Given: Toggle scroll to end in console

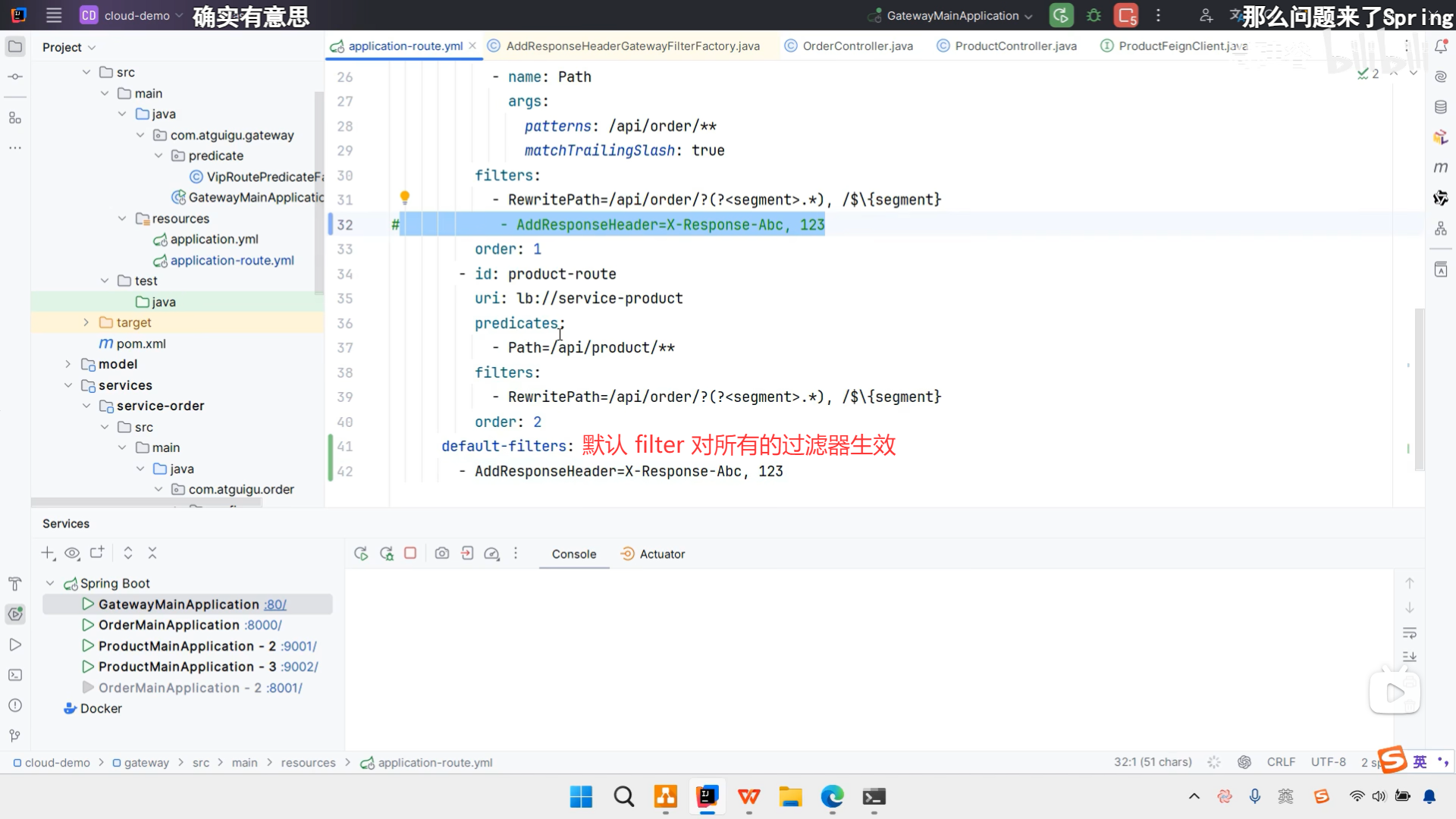Looking at the screenshot, I should 1410,657.
